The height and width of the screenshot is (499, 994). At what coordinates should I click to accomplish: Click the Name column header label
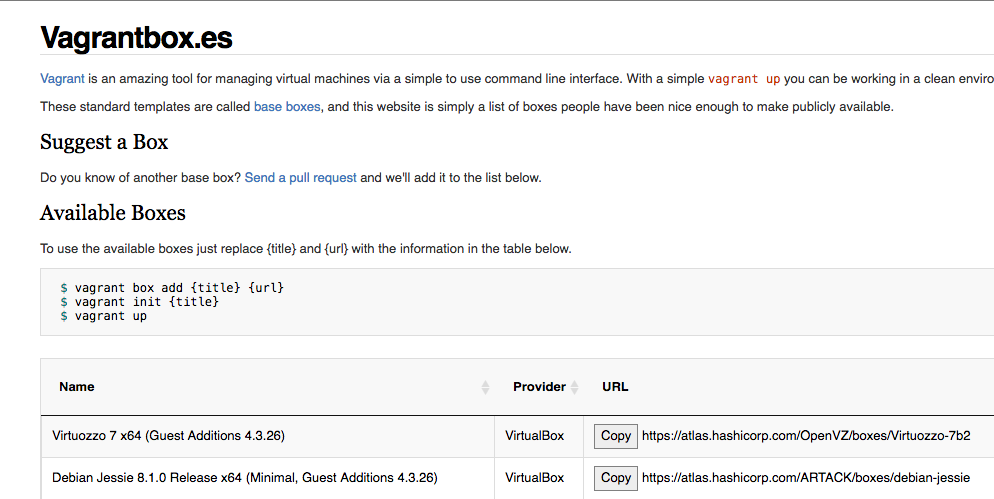(x=77, y=387)
